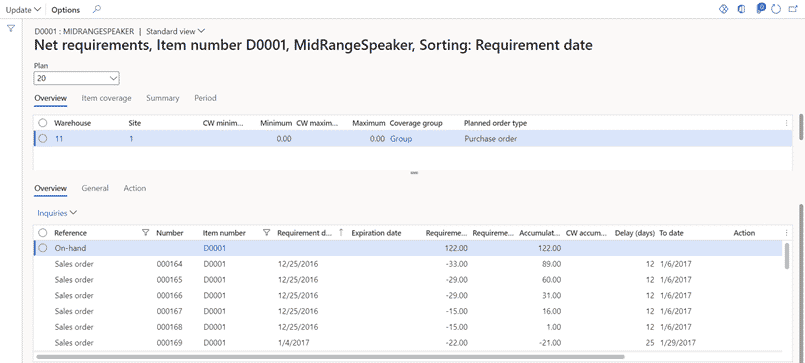The image size is (805, 363).
Task: Click Action column header
Action: pyautogui.click(x=744, y=233)
